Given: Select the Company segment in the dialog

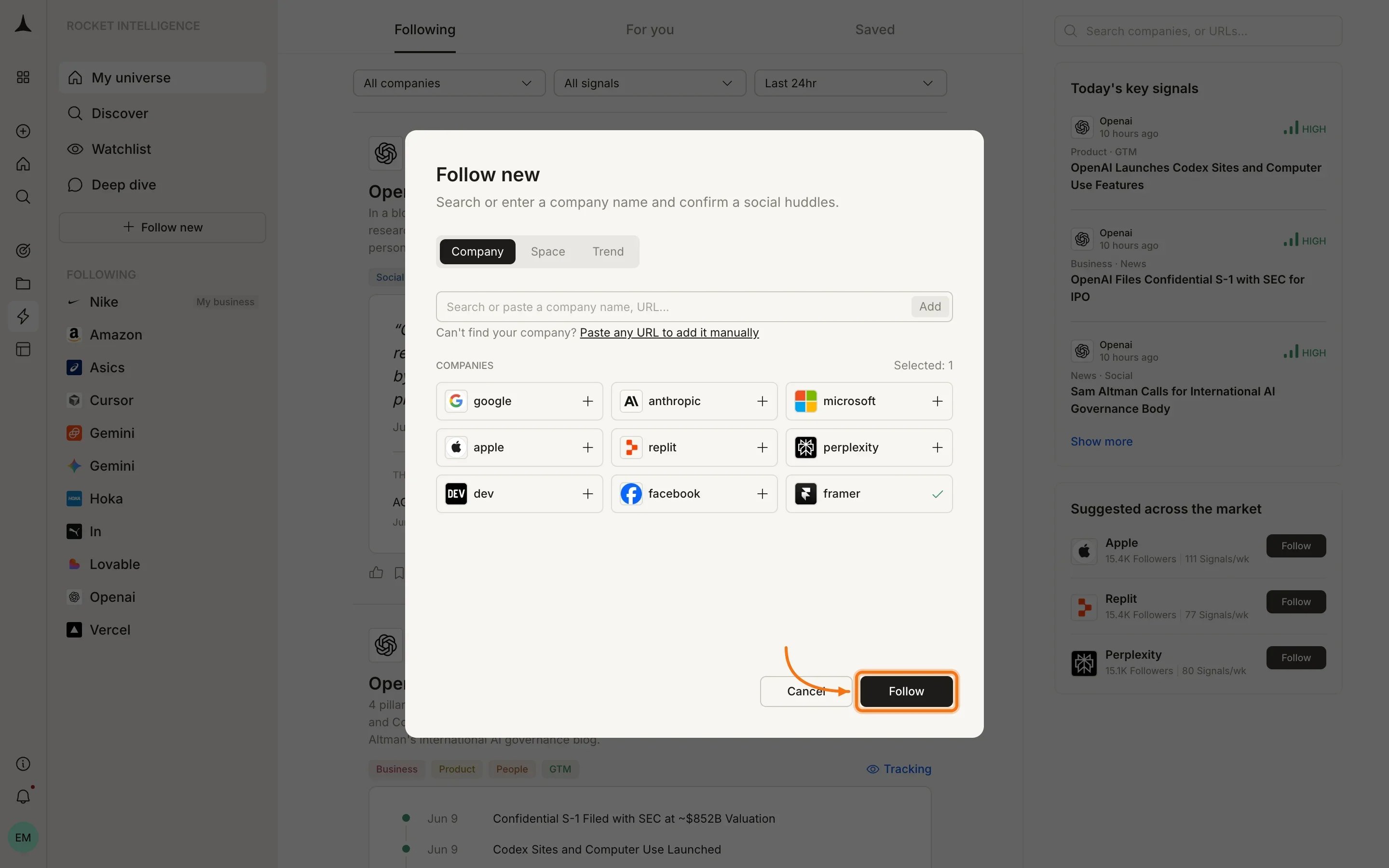Looking at the screenshot, I should coord(477,251).
